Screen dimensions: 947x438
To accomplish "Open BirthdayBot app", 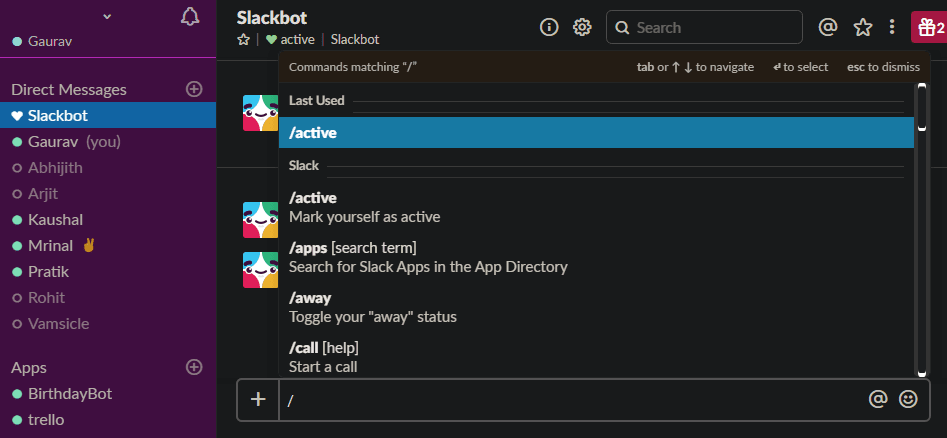I will [108, 394].
